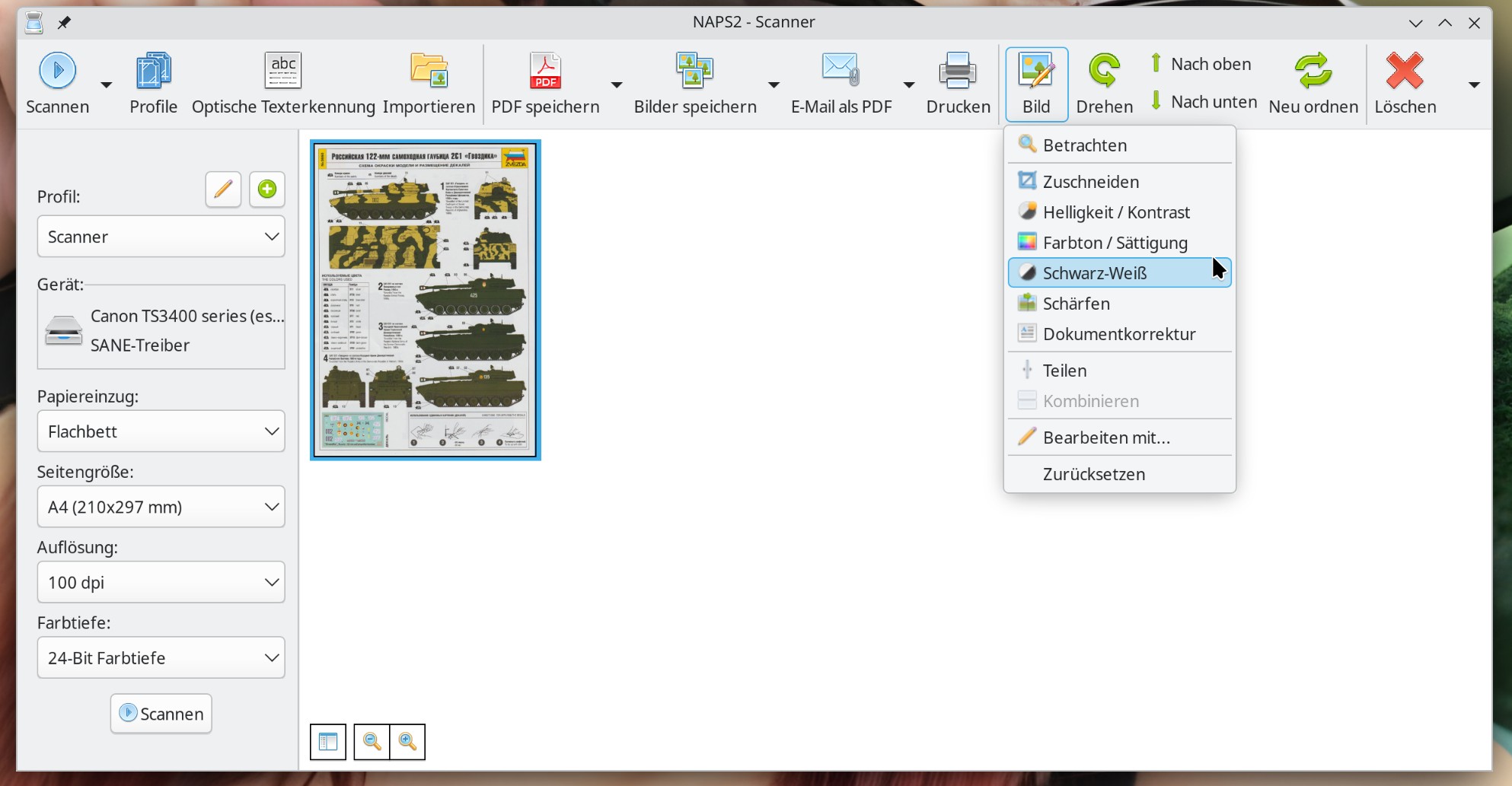Open the Papiereinzug Flachbett dropdown
1512x786 pixels.
coord(161,431)
